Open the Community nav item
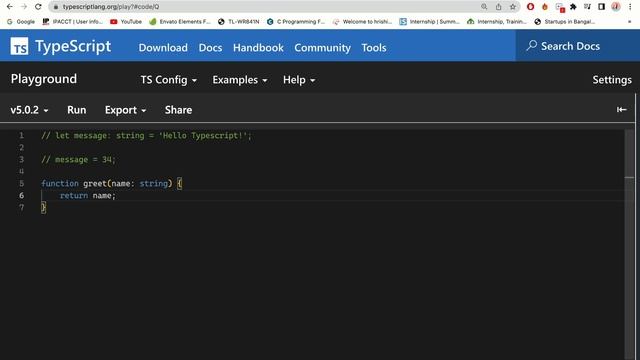The height and width of the screenshot is (360, 640). [x=322, y=47]
